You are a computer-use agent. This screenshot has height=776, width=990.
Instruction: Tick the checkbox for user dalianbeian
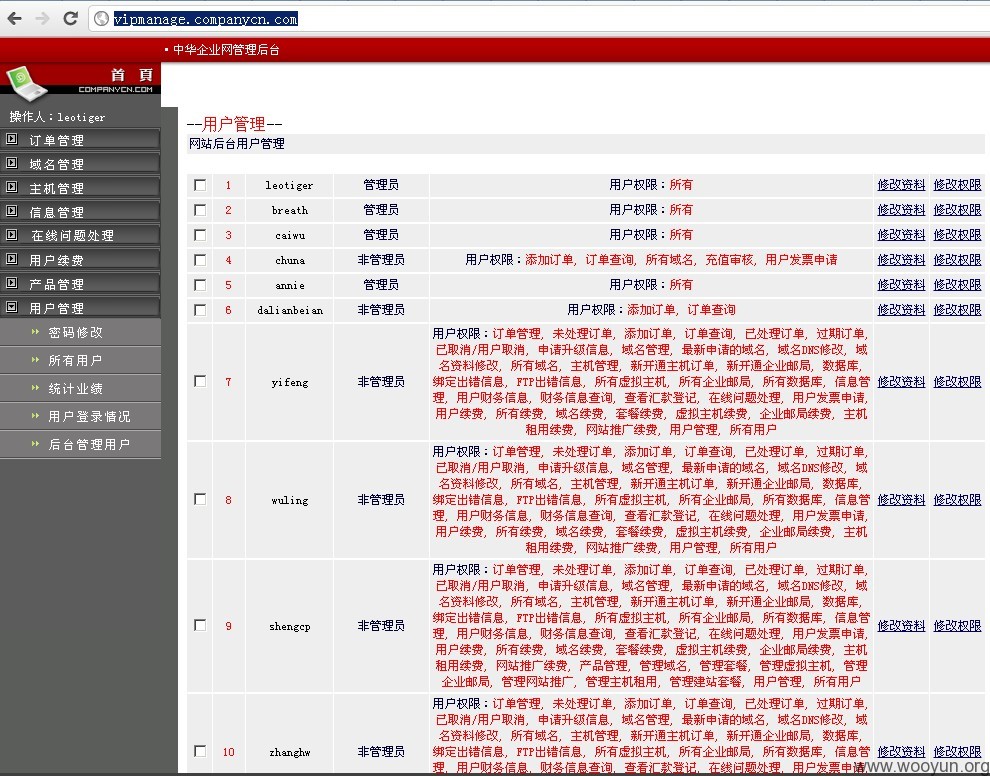tap(200, 310)
